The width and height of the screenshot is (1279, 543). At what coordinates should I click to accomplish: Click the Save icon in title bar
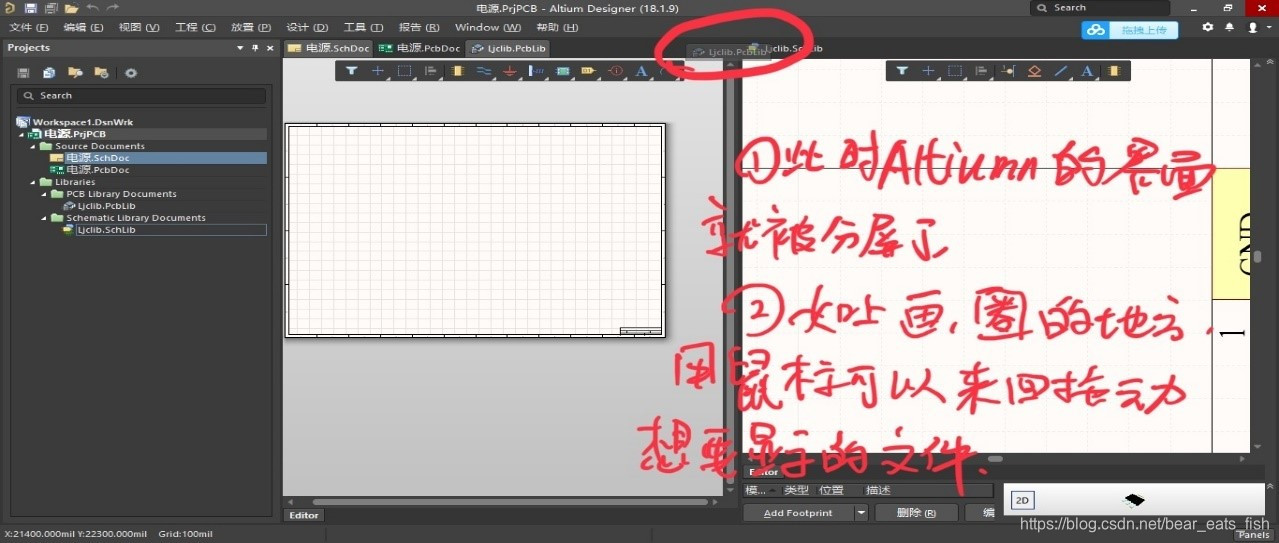[33, 8]
